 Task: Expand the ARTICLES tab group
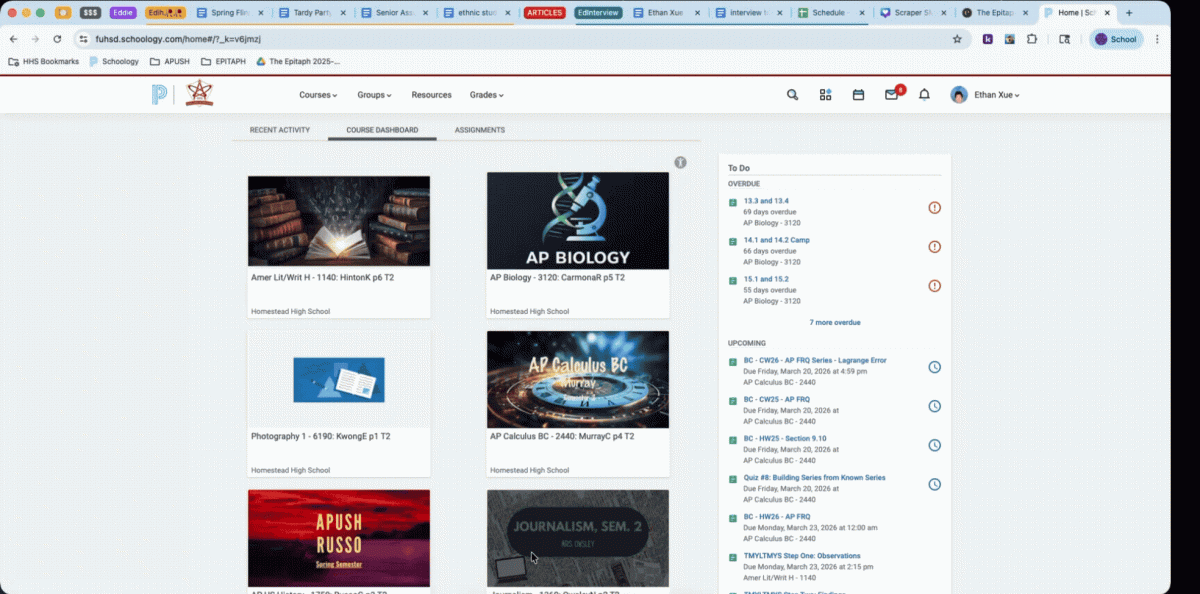[x=545, y=13]
